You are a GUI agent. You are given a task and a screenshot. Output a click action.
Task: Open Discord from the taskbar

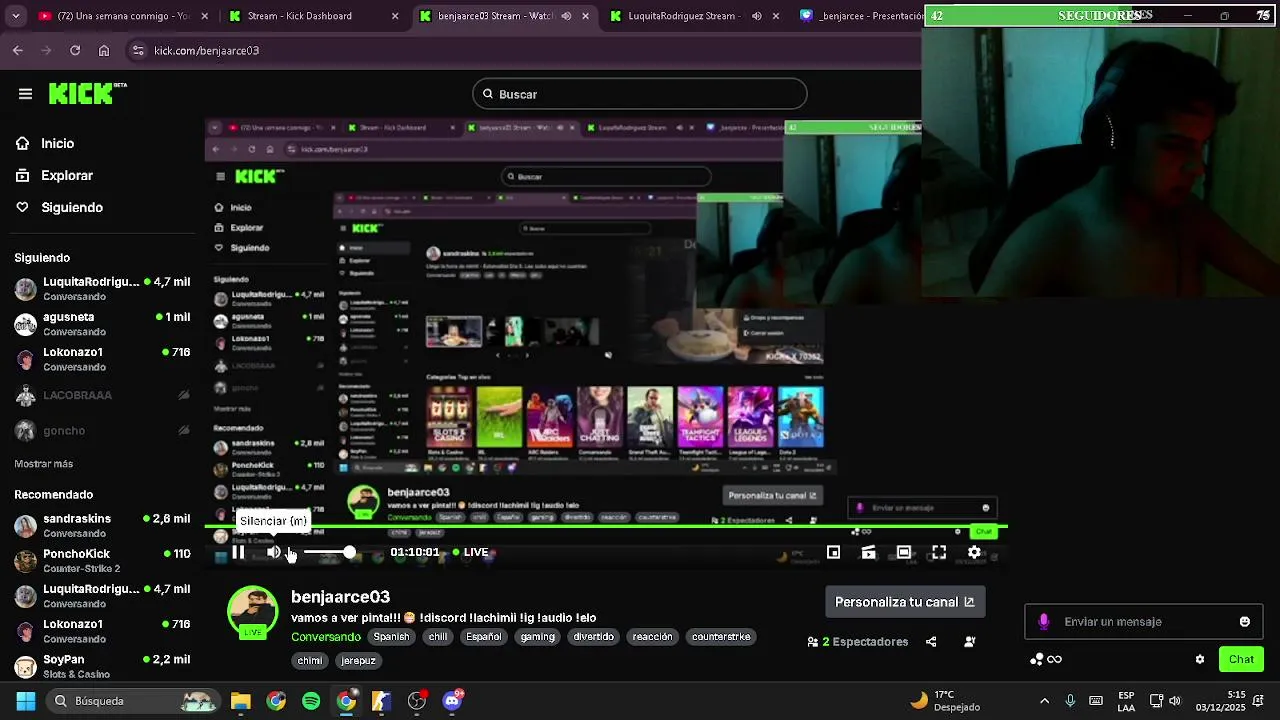(452, 700)
